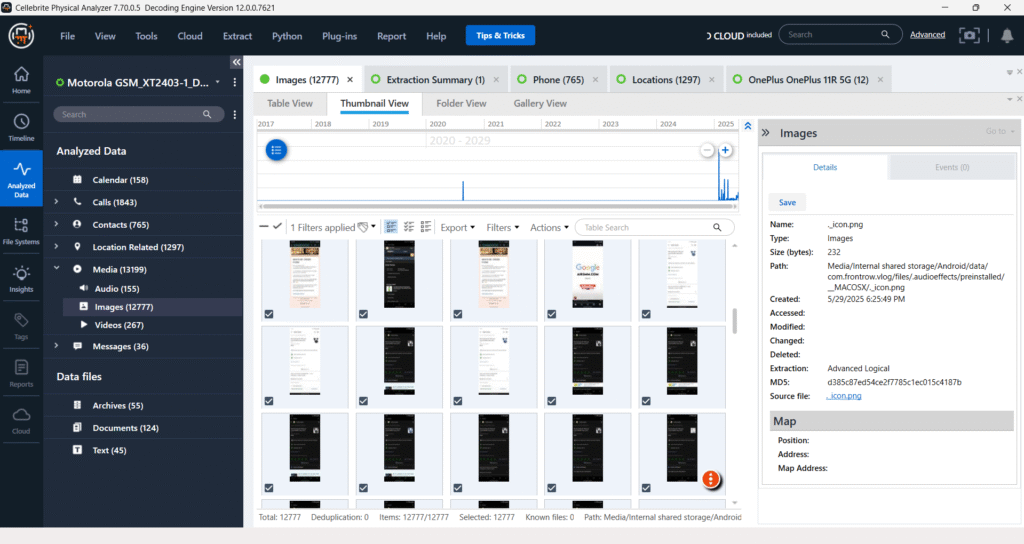Expand the Calls tree node
Image resolution: width=1024 pixels, height=544 pixels.
tap(56, 202)
